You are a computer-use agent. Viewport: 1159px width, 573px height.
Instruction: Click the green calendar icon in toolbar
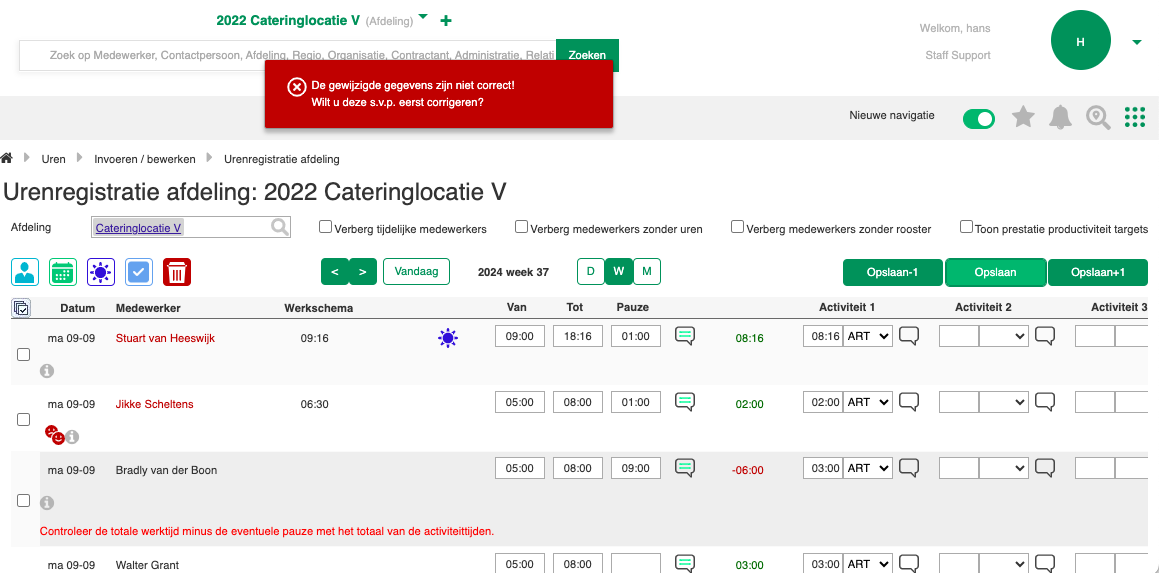pos(63,272)
